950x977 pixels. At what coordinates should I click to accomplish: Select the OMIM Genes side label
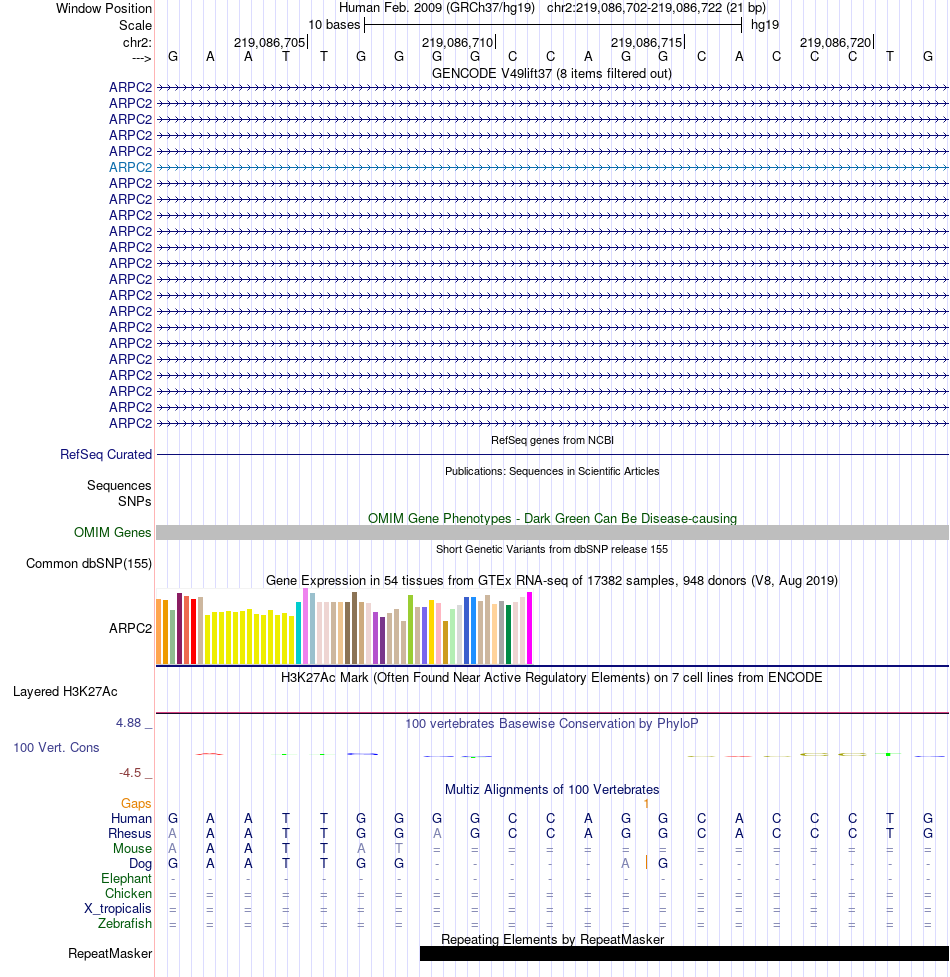pyautogui.click(x=112, y=532)
